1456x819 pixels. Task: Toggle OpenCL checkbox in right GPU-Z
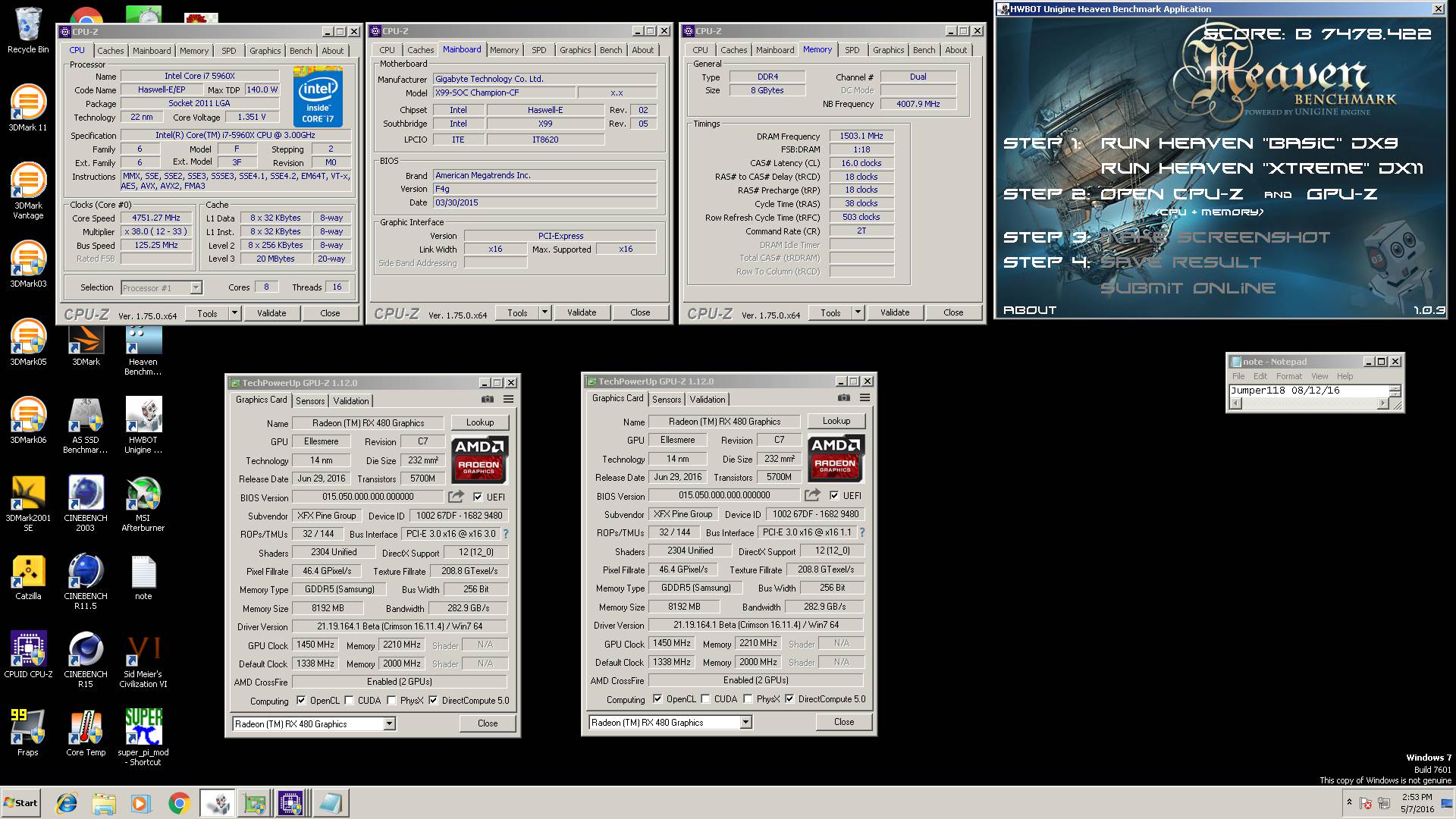pyautogui.click(x=657, y=699)
